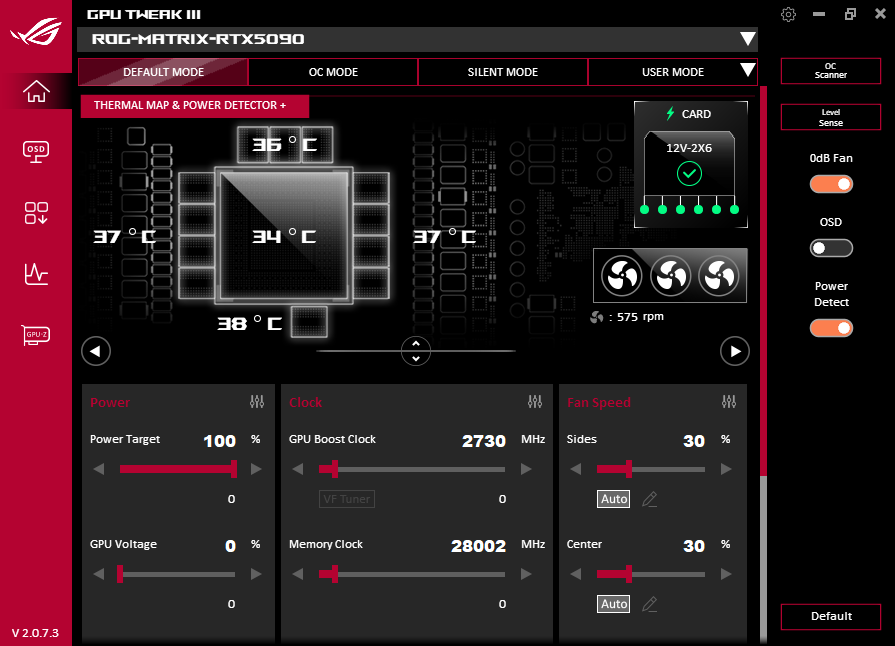
Task: Open the Home page in sidebar
Action: click(x=36, y=91)
